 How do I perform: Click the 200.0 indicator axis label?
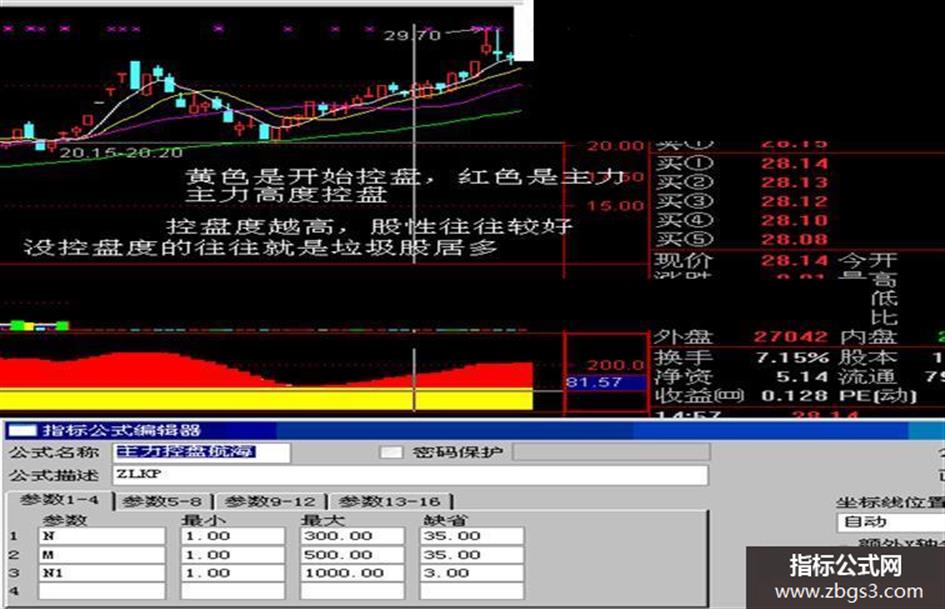pos(615,365)
